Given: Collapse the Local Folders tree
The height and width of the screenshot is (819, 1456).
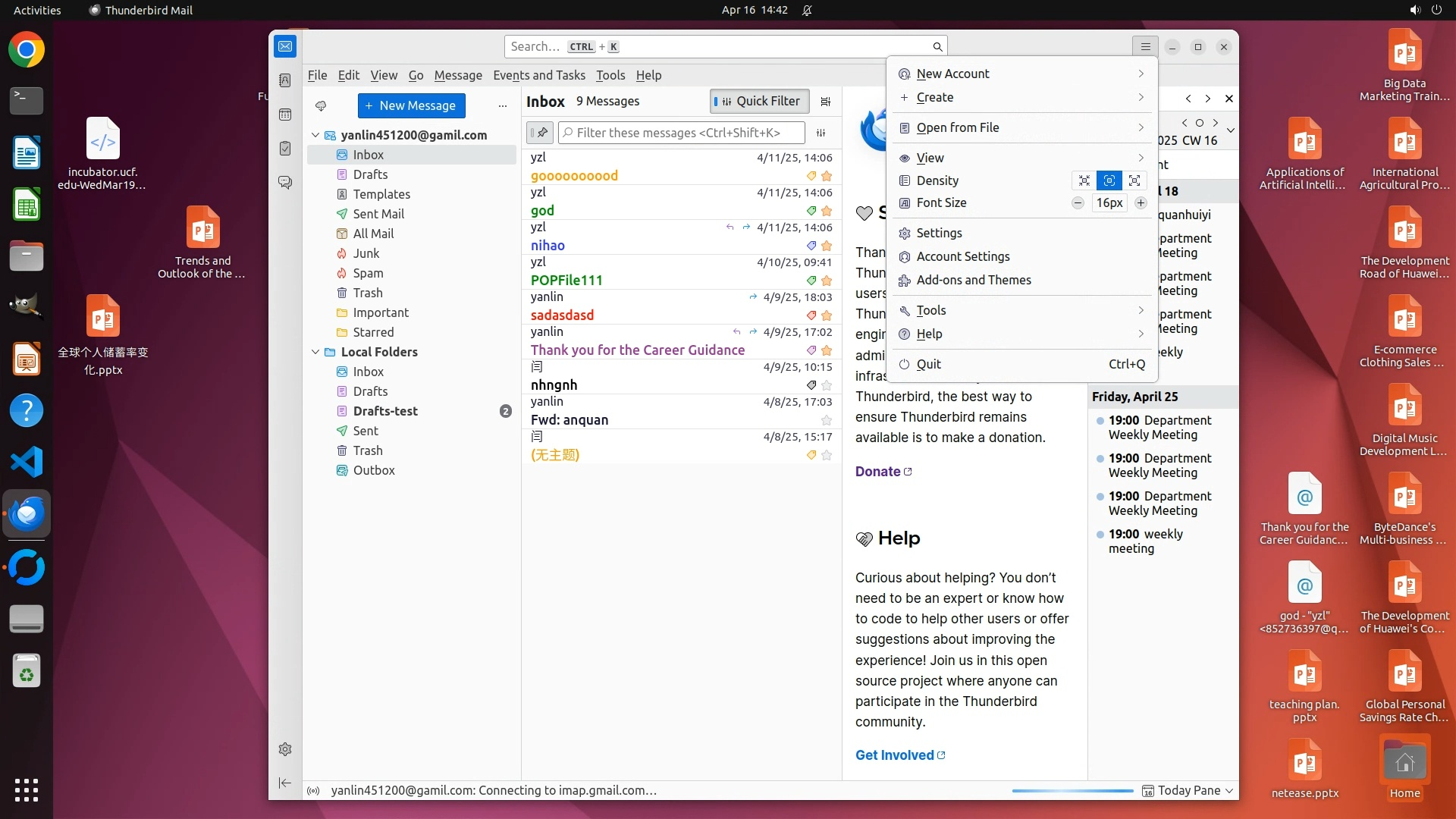Looking at the screenshot, I should 315,352.
